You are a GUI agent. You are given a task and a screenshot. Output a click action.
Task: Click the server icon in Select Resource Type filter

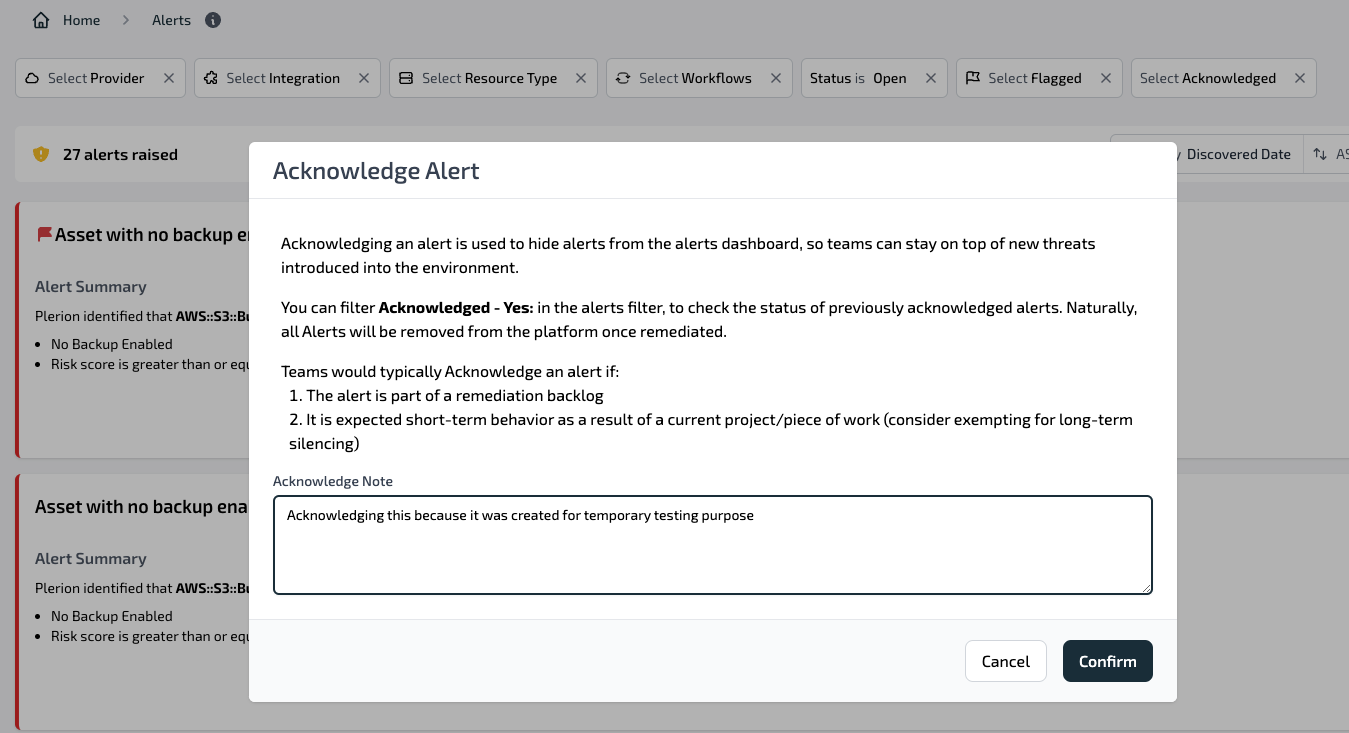[406, 78]
